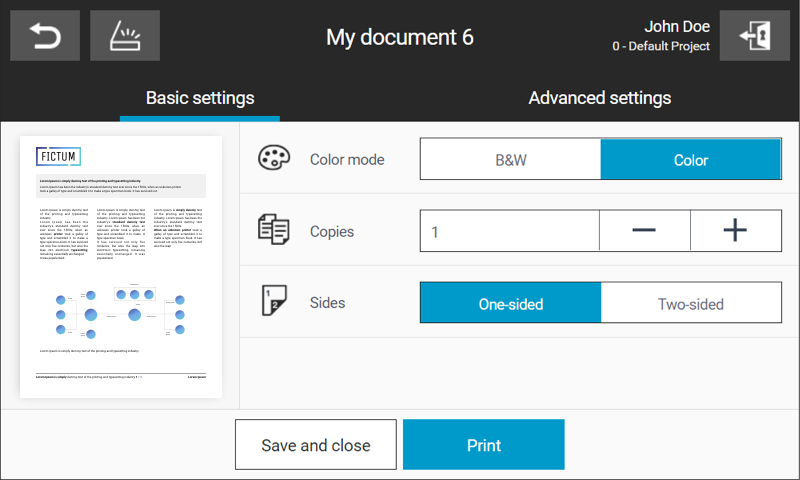This screenshot has width=800, height=480.
Task: Focus the copies number field
Action: click(x=510, y=231)
